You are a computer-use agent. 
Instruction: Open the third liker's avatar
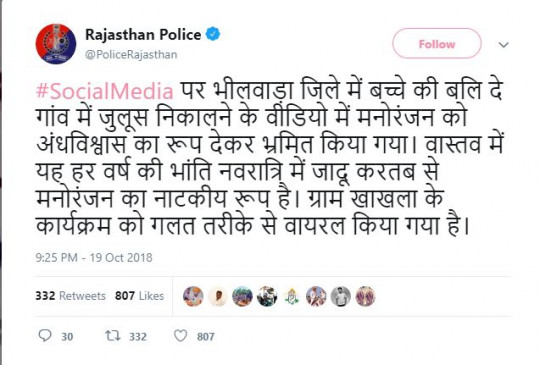tap(242, 296)
